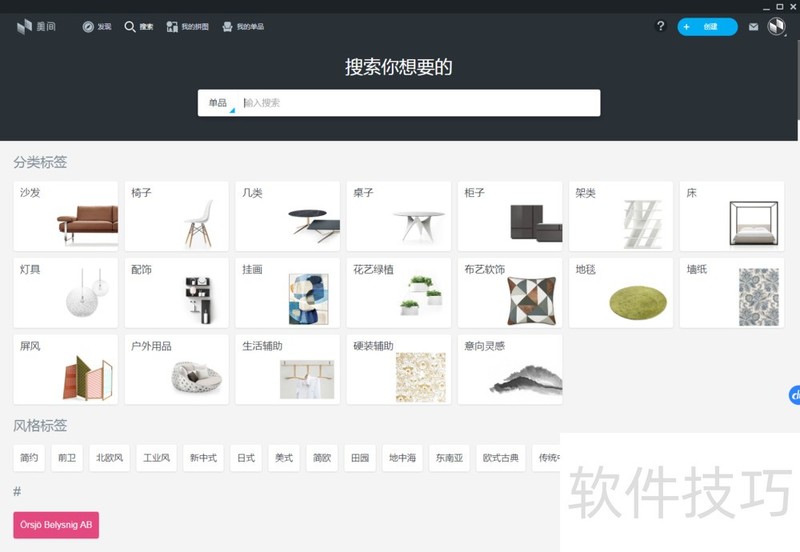Image resolution: width=800 pixels, height=552 pixels.
Task: Select the 配饰 accessories category card
Action: [x=177, y=293]
